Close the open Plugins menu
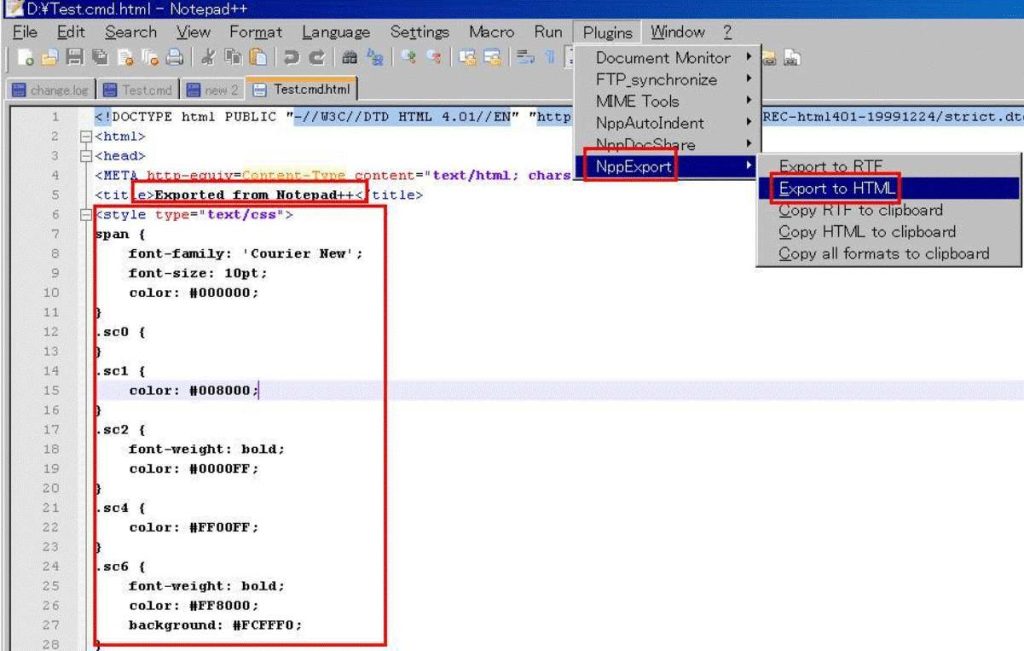 tap(607, 33)
